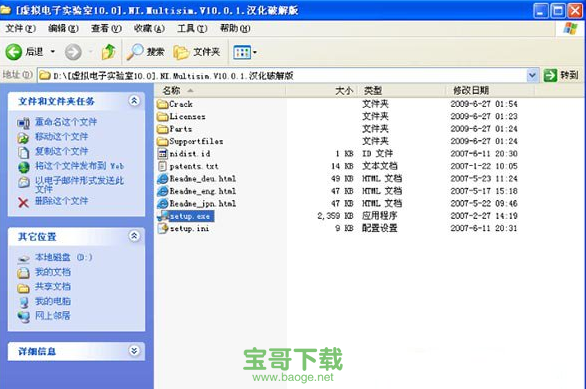Click the title bar folder icon
This screenshot has height=389, width=586.
[x=6, y=9]
